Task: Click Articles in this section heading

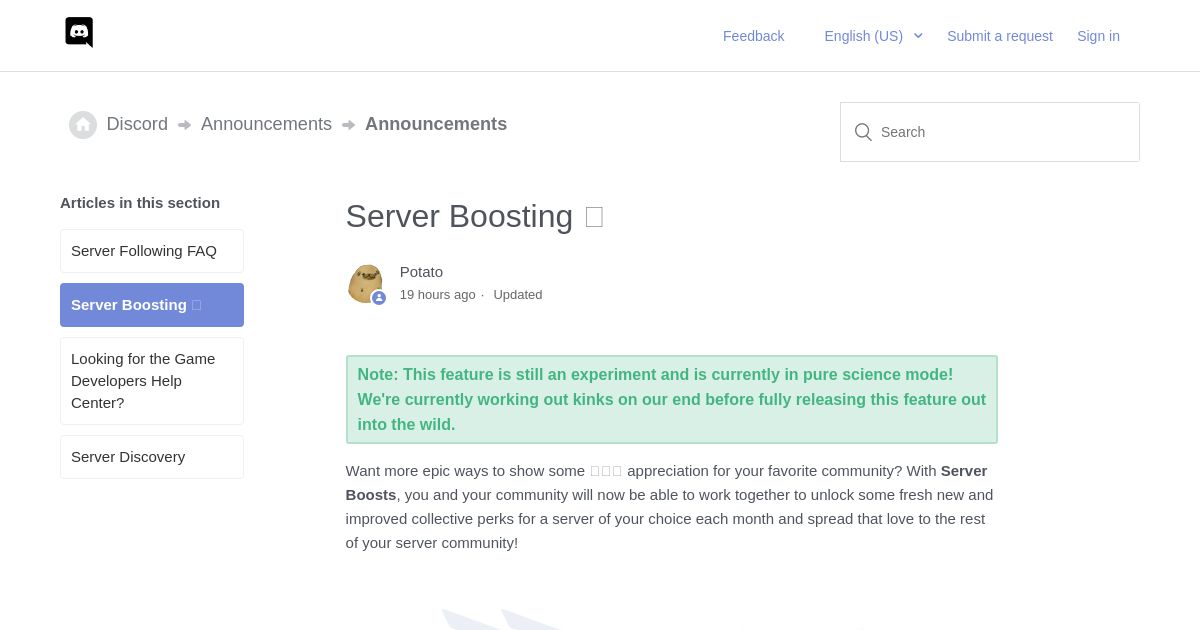Action: click(x=140, y=203)
